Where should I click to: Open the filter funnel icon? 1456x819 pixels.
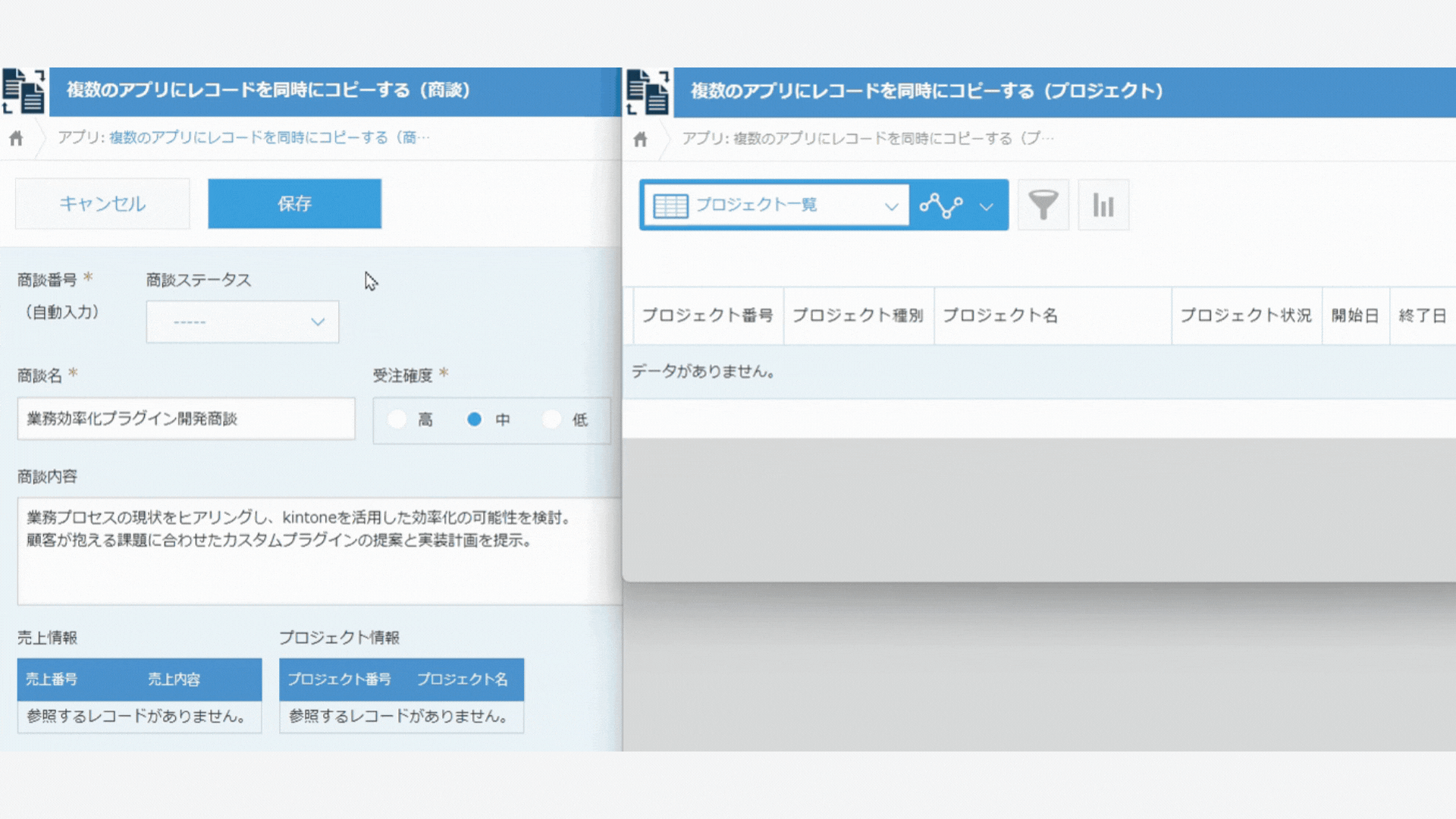click(1043, 205)
